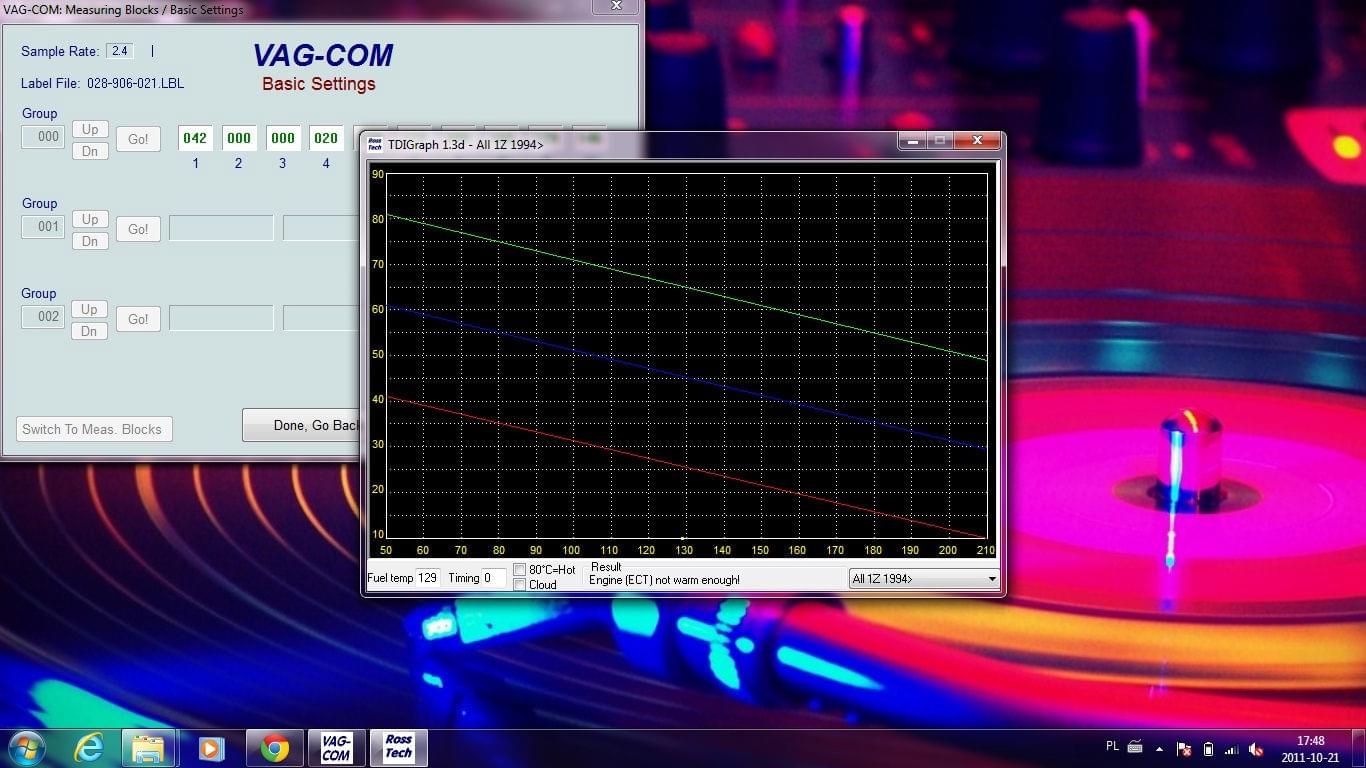The image size is (1366, 768).
Task: Switch to the VAG-COM taskbar button
Action: [x=336, y=748]
